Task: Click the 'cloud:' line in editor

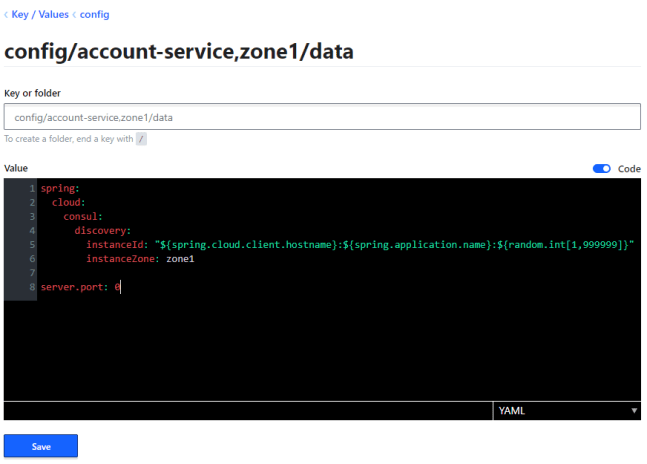Action: [x=68, y=203]
